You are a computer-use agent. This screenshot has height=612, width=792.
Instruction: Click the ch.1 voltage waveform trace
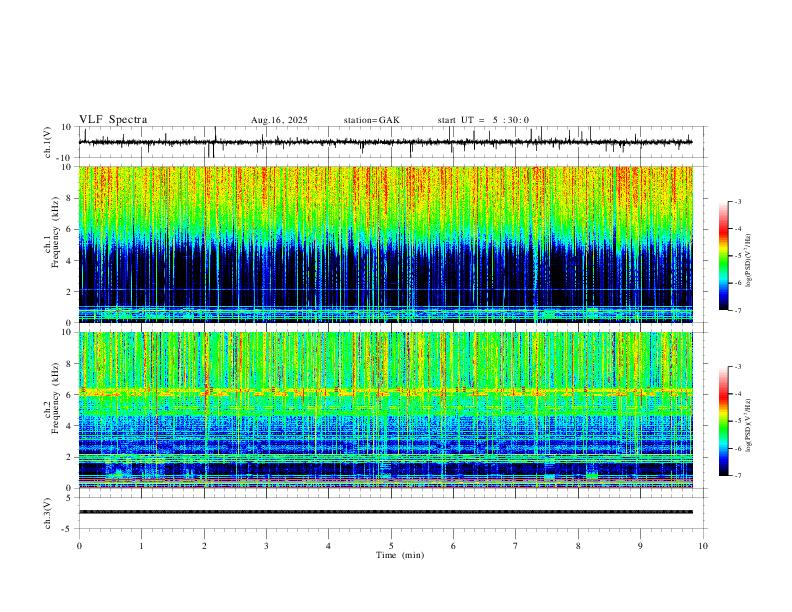coord(385,142)
